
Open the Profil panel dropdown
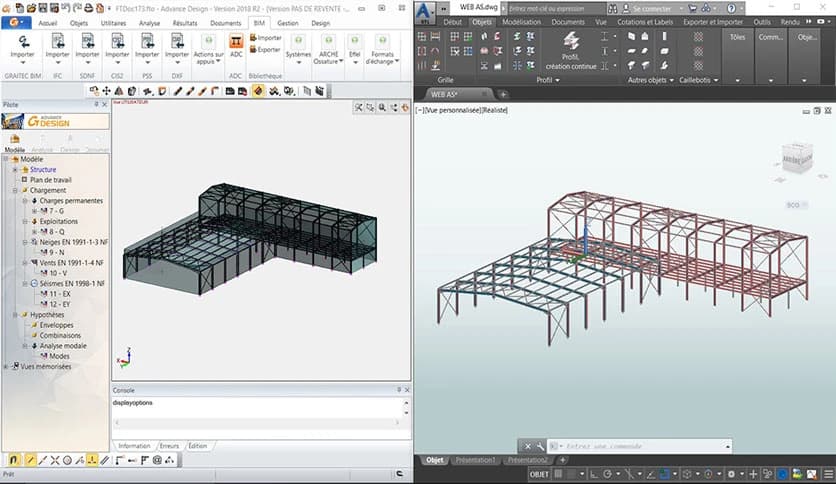(x=548, y=80)
